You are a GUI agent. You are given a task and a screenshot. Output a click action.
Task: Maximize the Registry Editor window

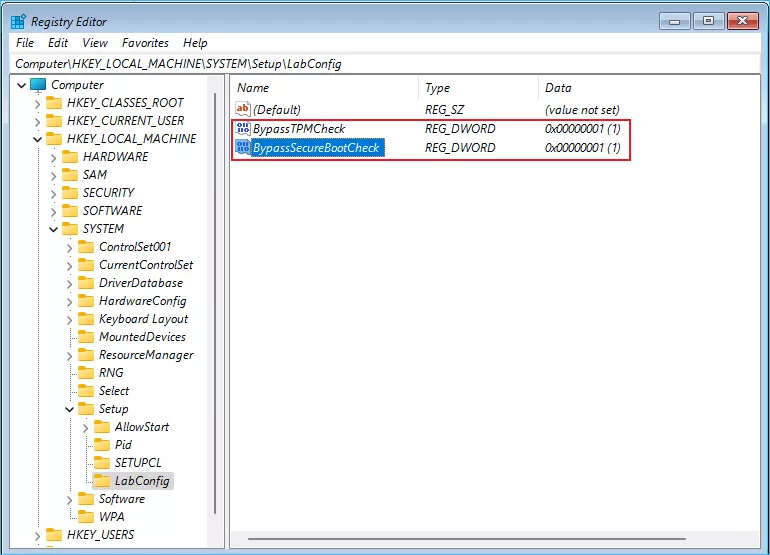(708, 21)
